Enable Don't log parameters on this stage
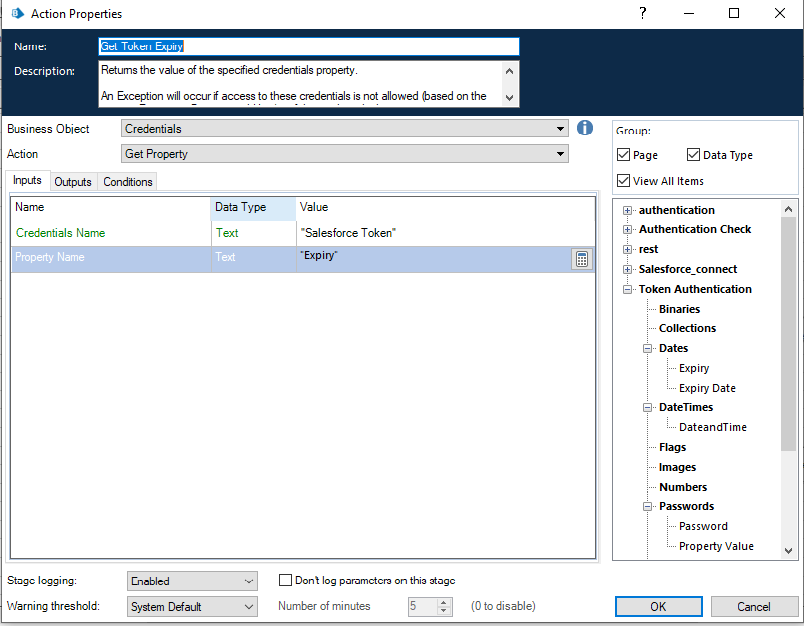Screen dimensions: 804x633 point(286,580)
